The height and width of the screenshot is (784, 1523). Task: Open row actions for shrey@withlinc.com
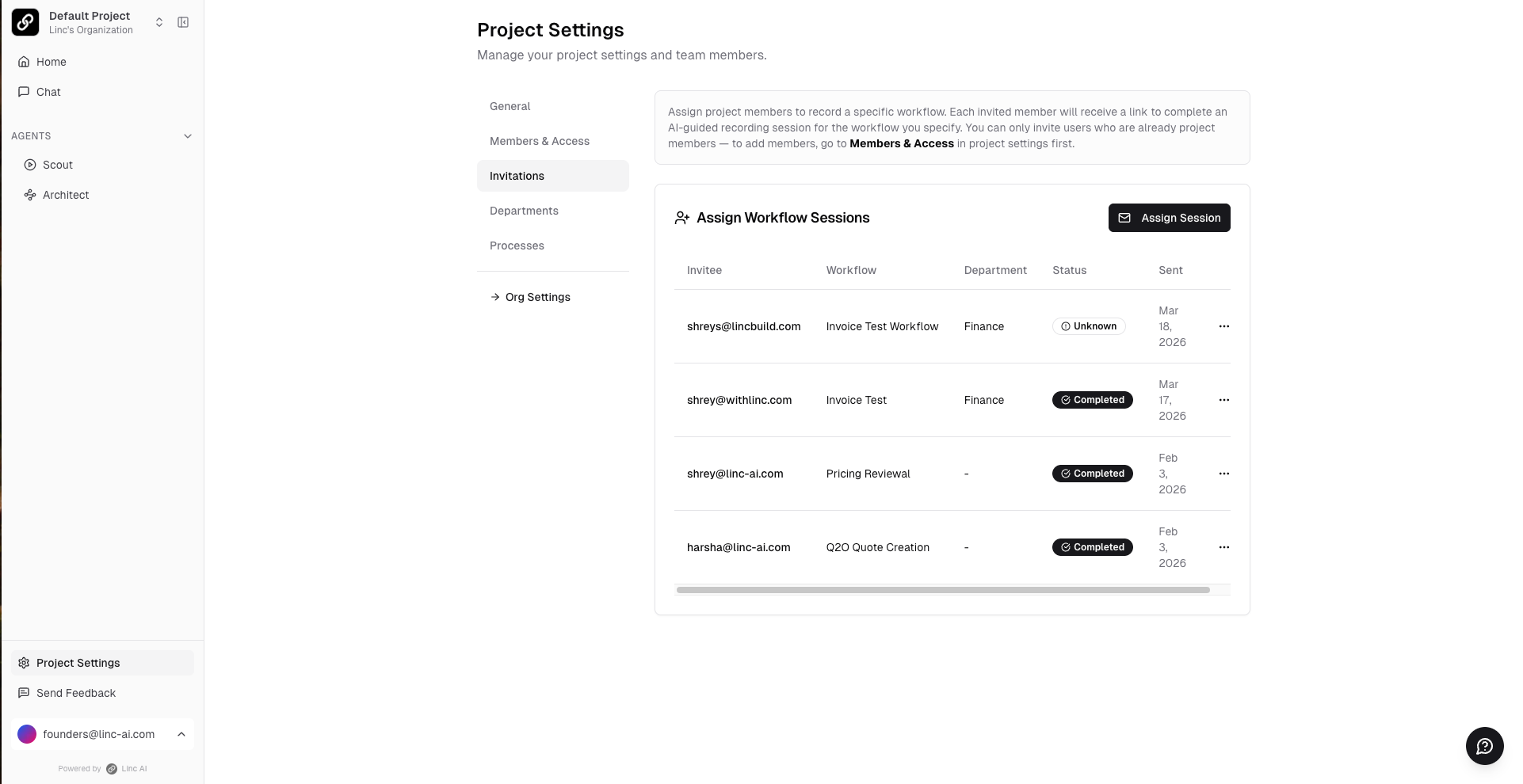pos(1223,400)
